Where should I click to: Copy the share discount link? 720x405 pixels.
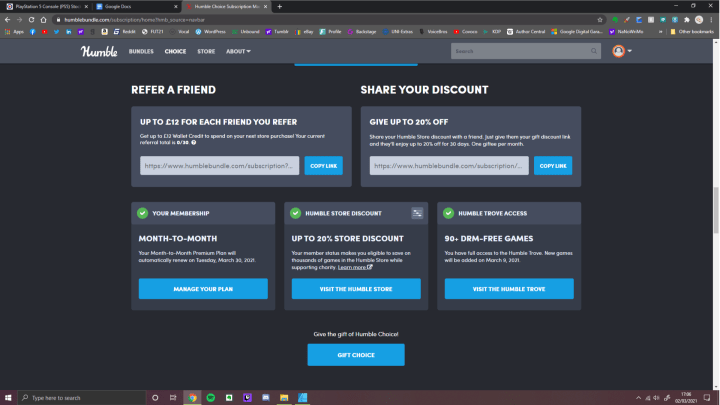click(x=553, y=166)
